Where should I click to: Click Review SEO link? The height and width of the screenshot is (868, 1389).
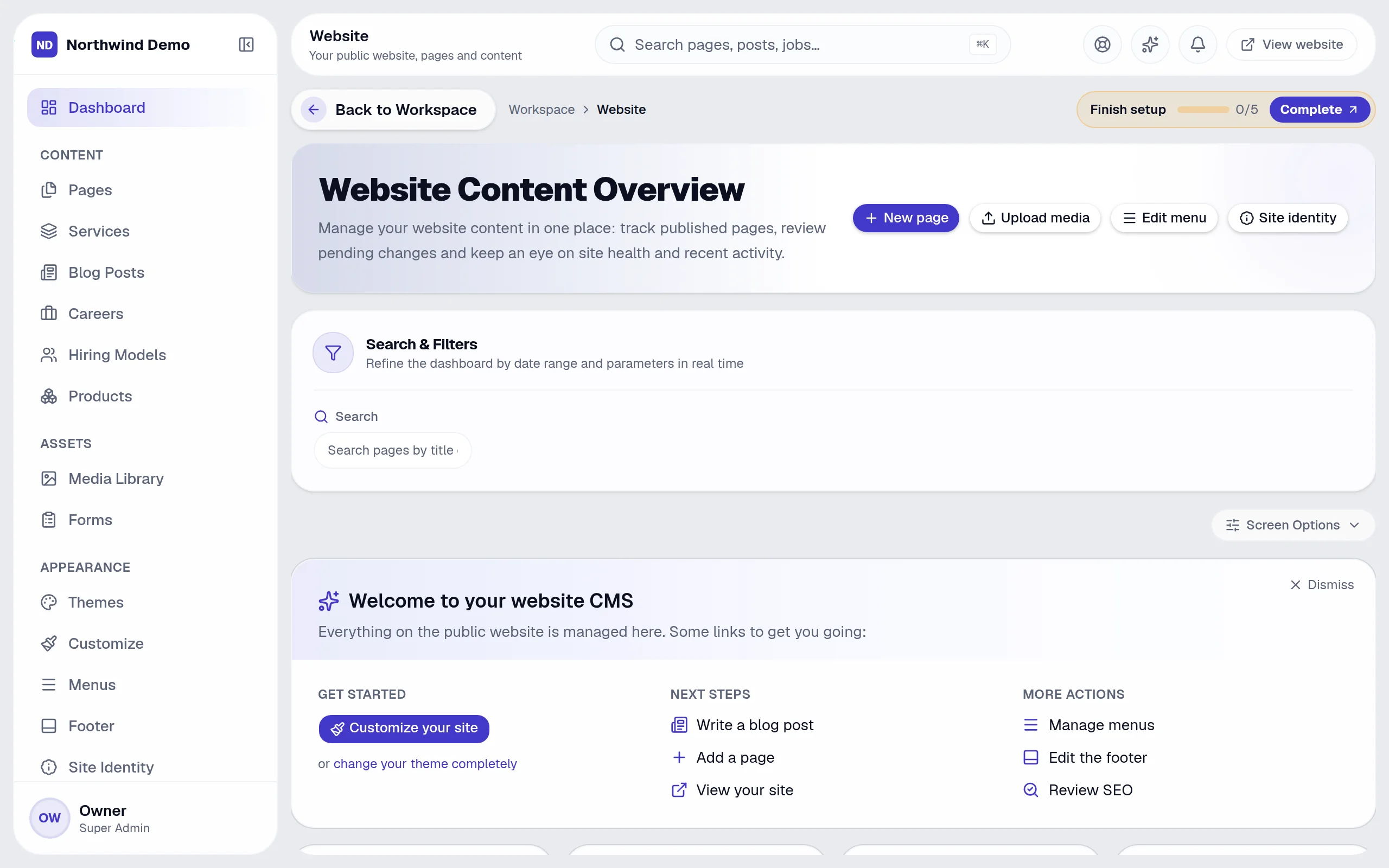pos(1078,790)
